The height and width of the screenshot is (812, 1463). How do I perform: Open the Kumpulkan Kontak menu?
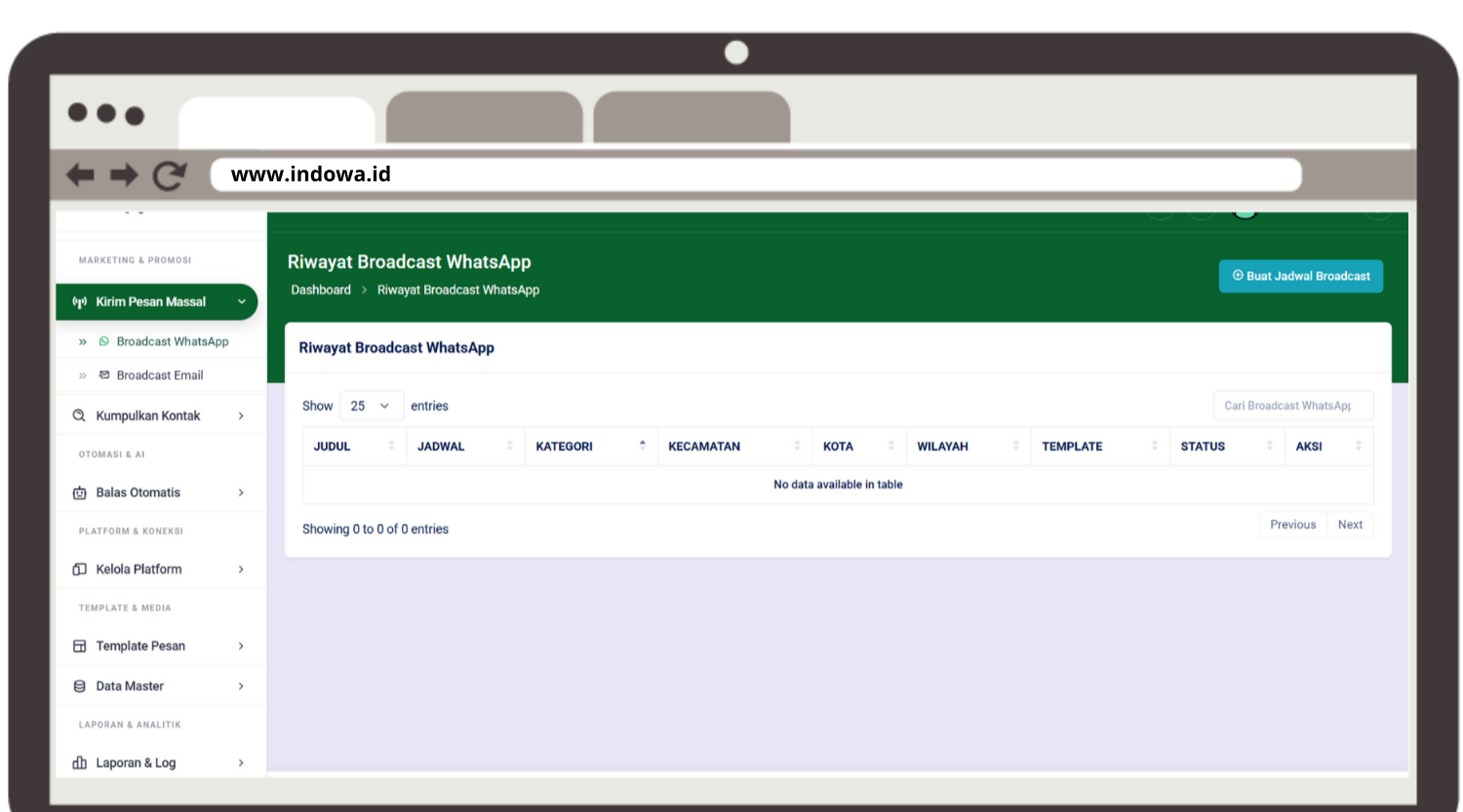click(x=161, y=415)
